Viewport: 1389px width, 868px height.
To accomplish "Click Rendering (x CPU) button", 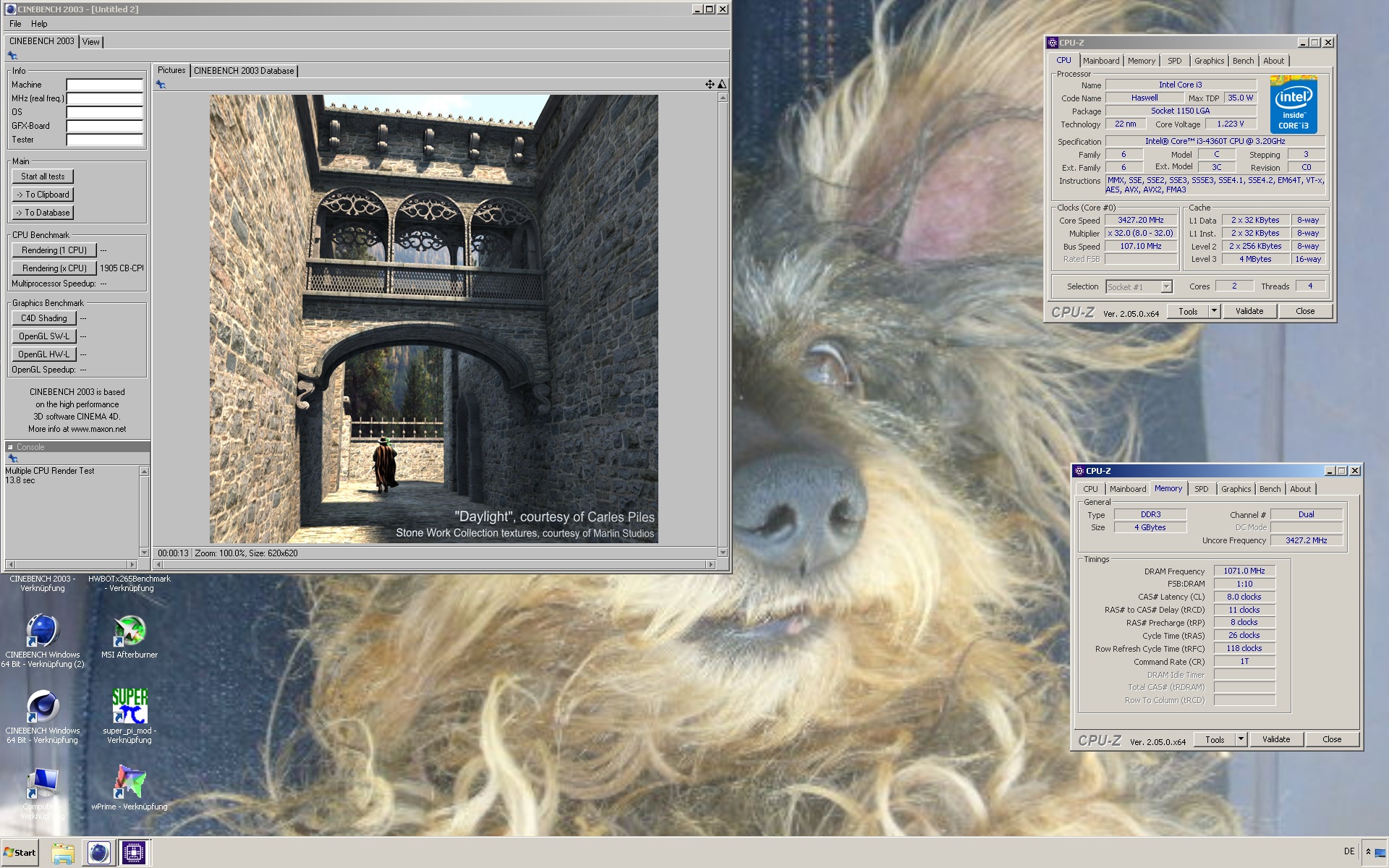I will click(x=54, y=268).
